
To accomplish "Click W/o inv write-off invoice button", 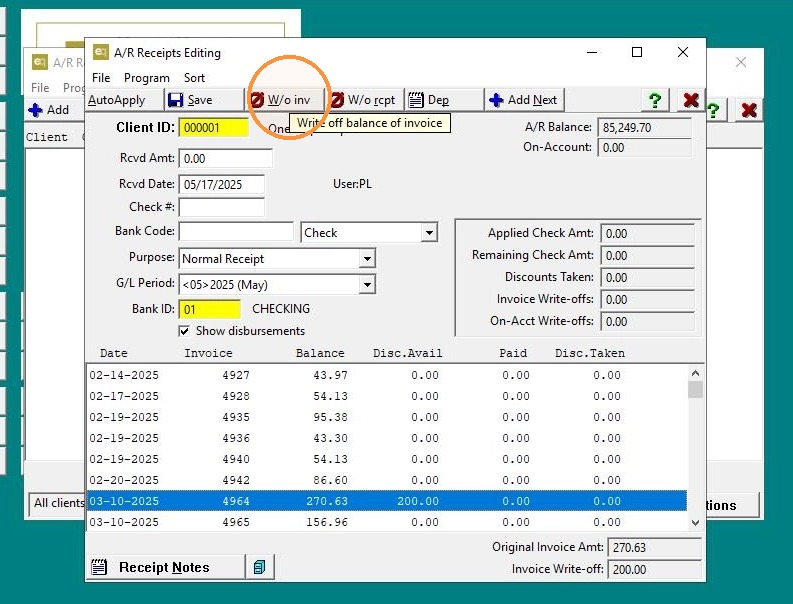I will click(285, 100).
